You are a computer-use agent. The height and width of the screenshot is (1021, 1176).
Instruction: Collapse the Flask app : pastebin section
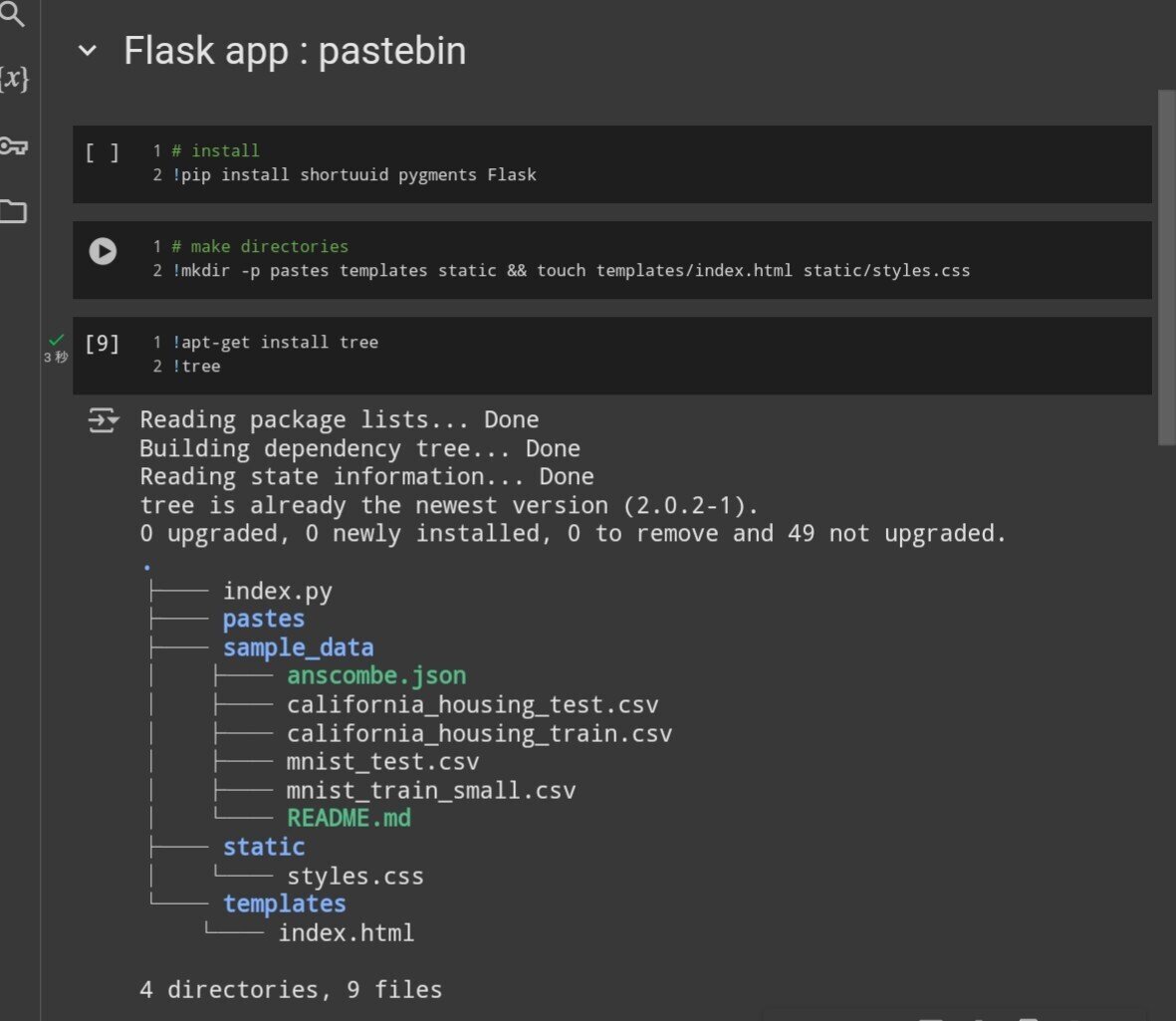click(88, 51)
